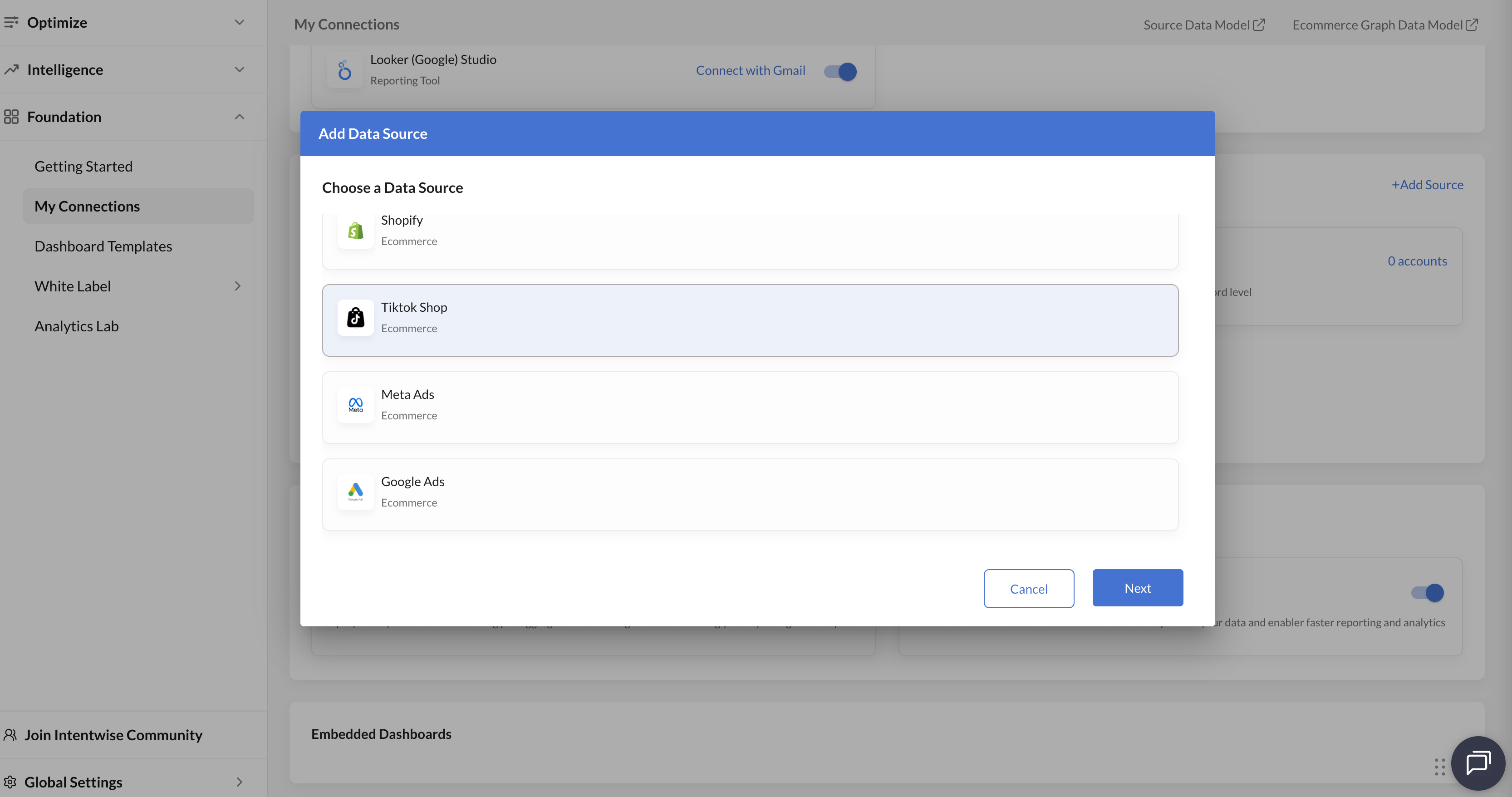Image resolution: width=1512 pixels, height=797 pixels.
Task: Open the chat support bubble
Action: pyautogui.click(x=1478, y=763)
